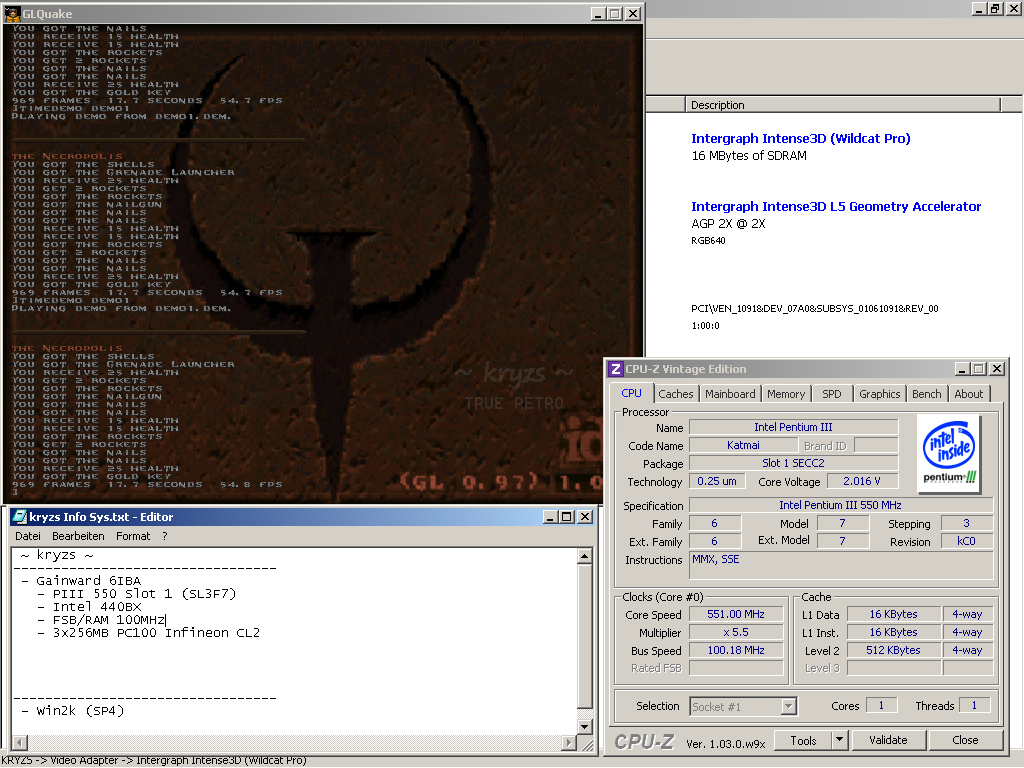The width and height of the screenshot is (1024, 768).
Task: Click the Validate button
Action: [888, 740]
